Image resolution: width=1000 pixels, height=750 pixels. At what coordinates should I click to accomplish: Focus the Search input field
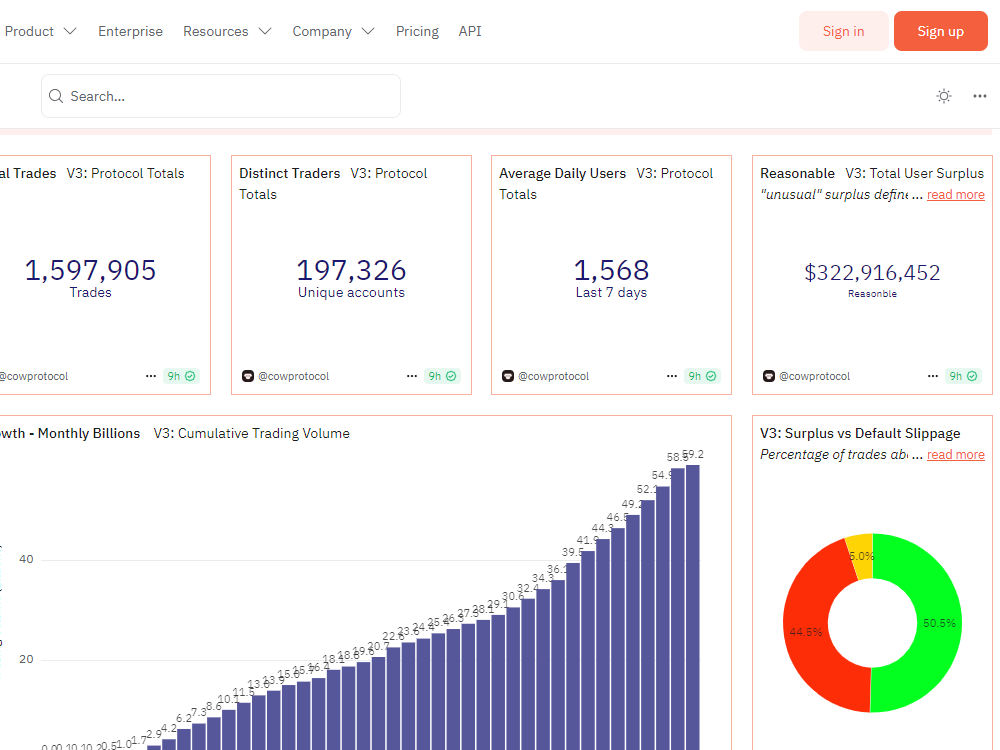pos(221,96)
